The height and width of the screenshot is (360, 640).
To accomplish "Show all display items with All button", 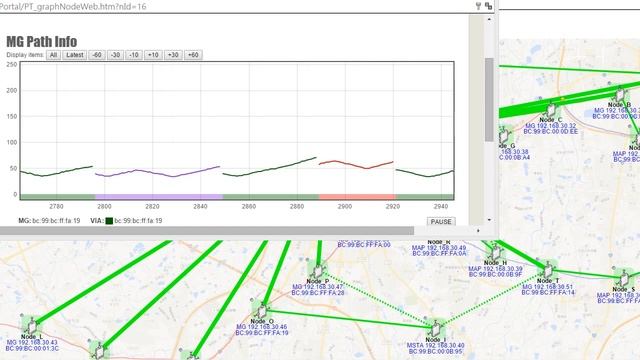I will pos(53,55).
